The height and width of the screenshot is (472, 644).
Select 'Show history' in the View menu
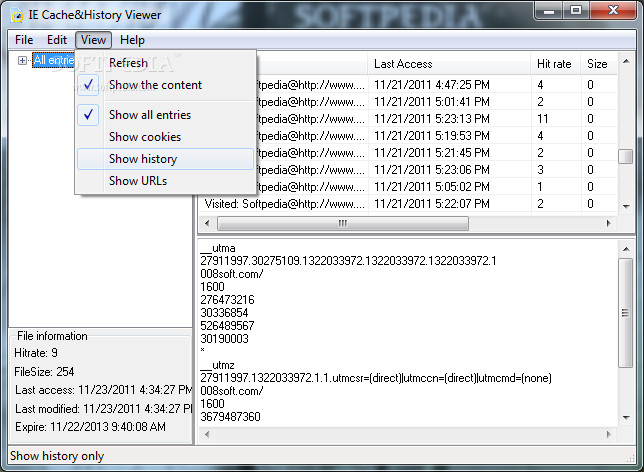click(x=166, y=159)
